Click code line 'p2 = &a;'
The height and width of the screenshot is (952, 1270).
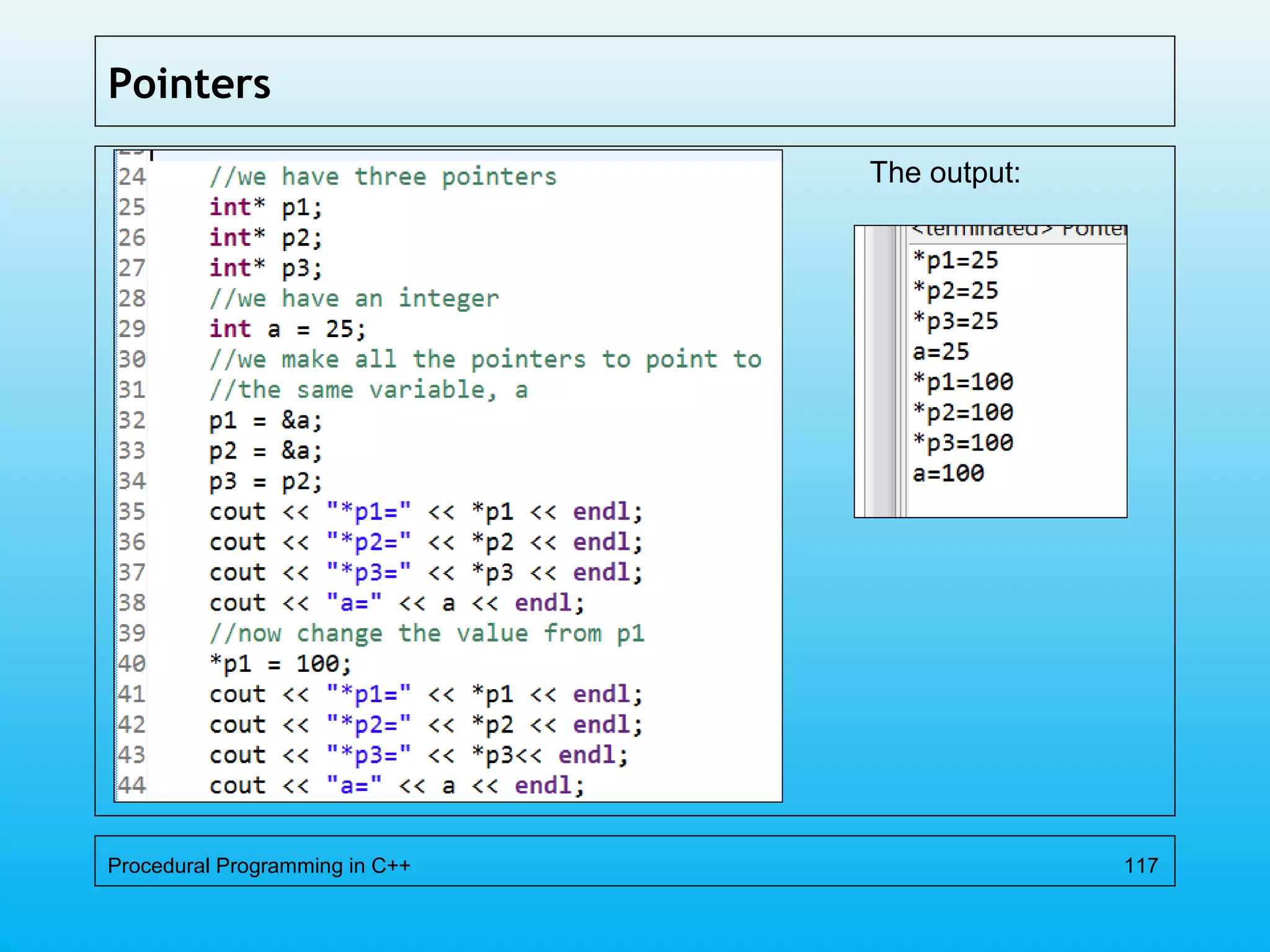point(265,451)
